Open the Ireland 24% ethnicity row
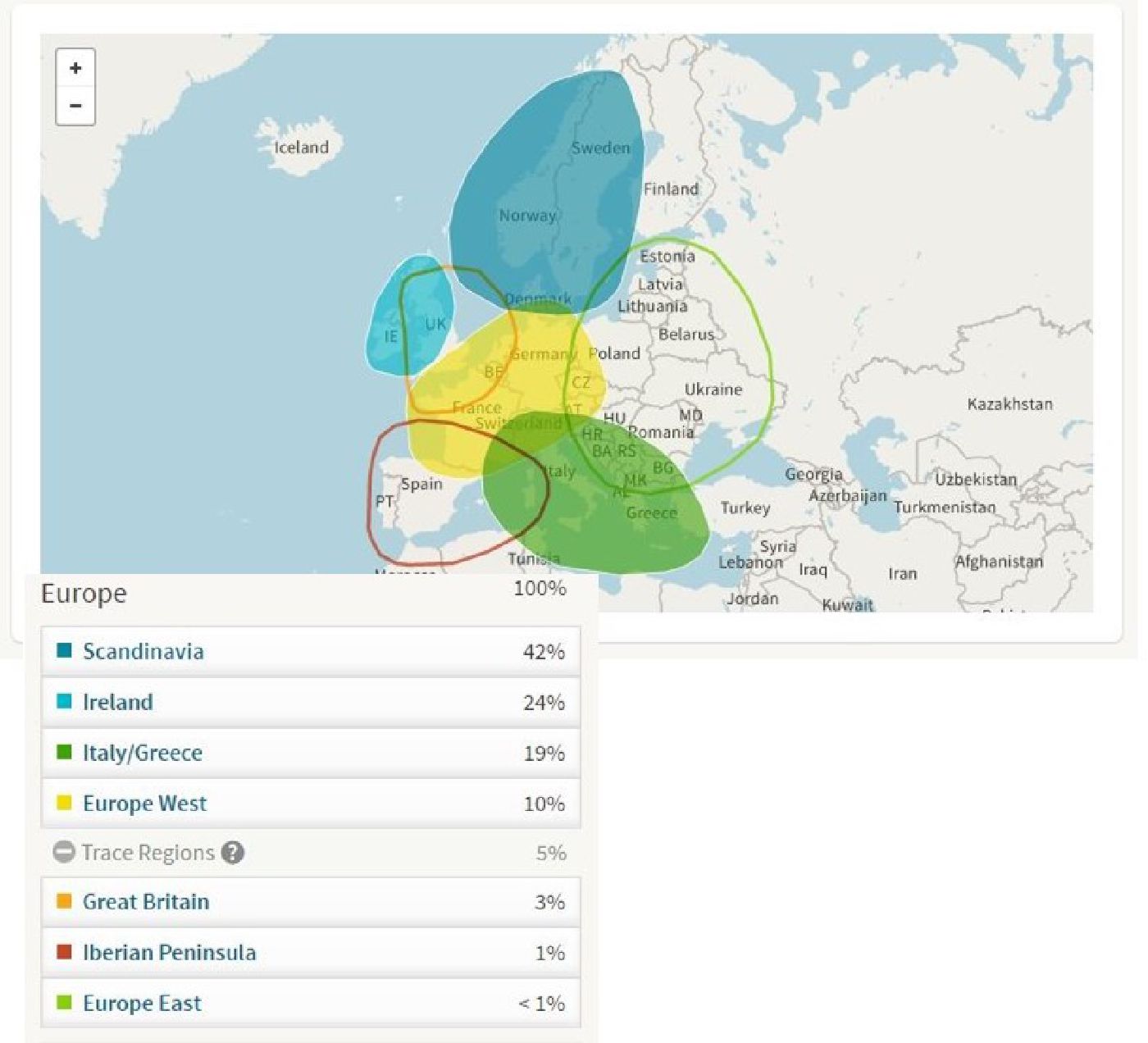Screen dimensions: 1148x1043 (x=310, y=703)
